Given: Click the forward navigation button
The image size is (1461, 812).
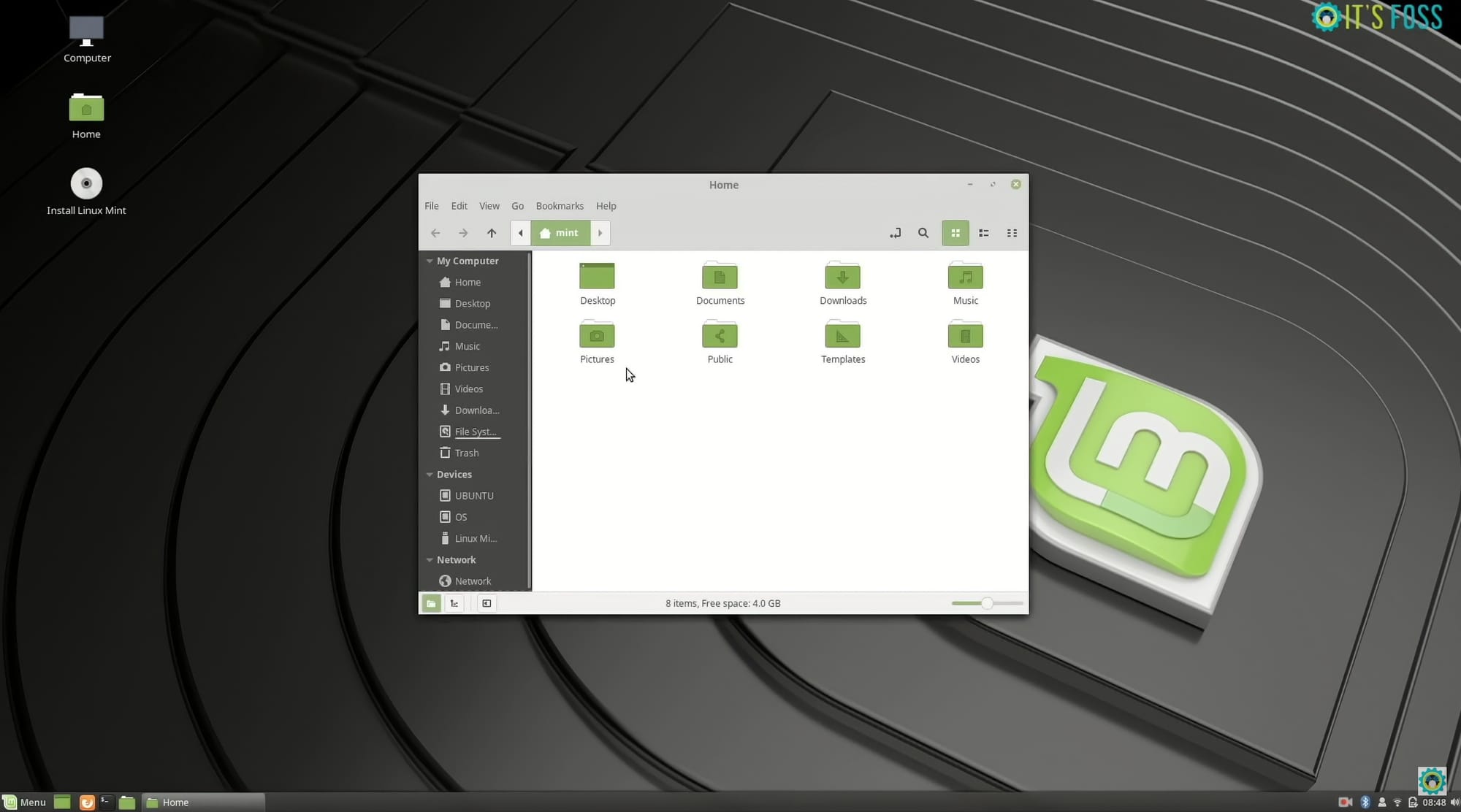Looking at the screenshot, I should coord(462,232).
